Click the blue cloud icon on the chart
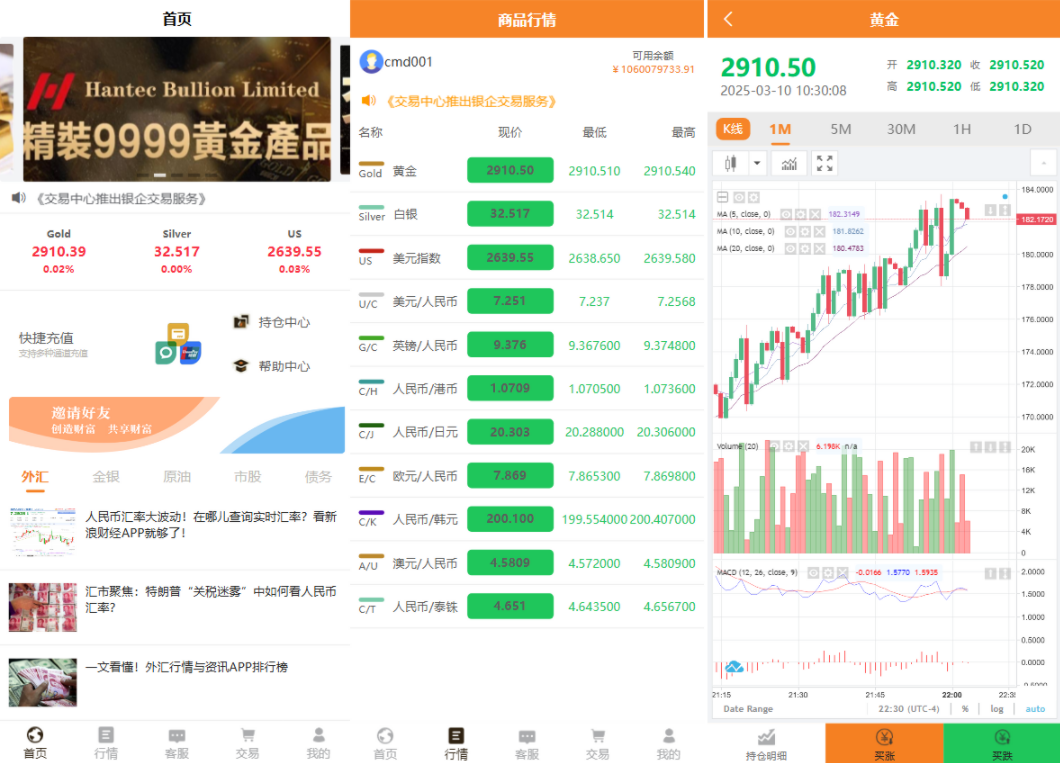The width and height of the screenshot is (1060, 763). pos(734,667)
